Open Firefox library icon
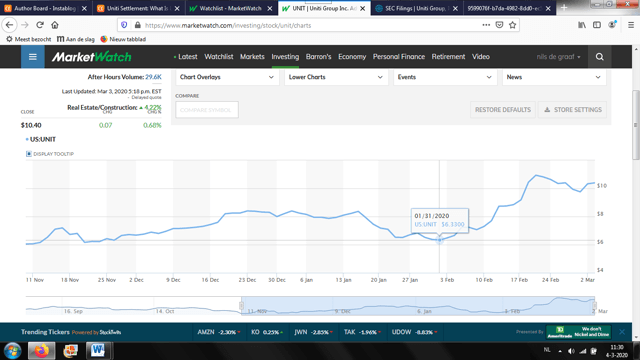 point(582,25)
